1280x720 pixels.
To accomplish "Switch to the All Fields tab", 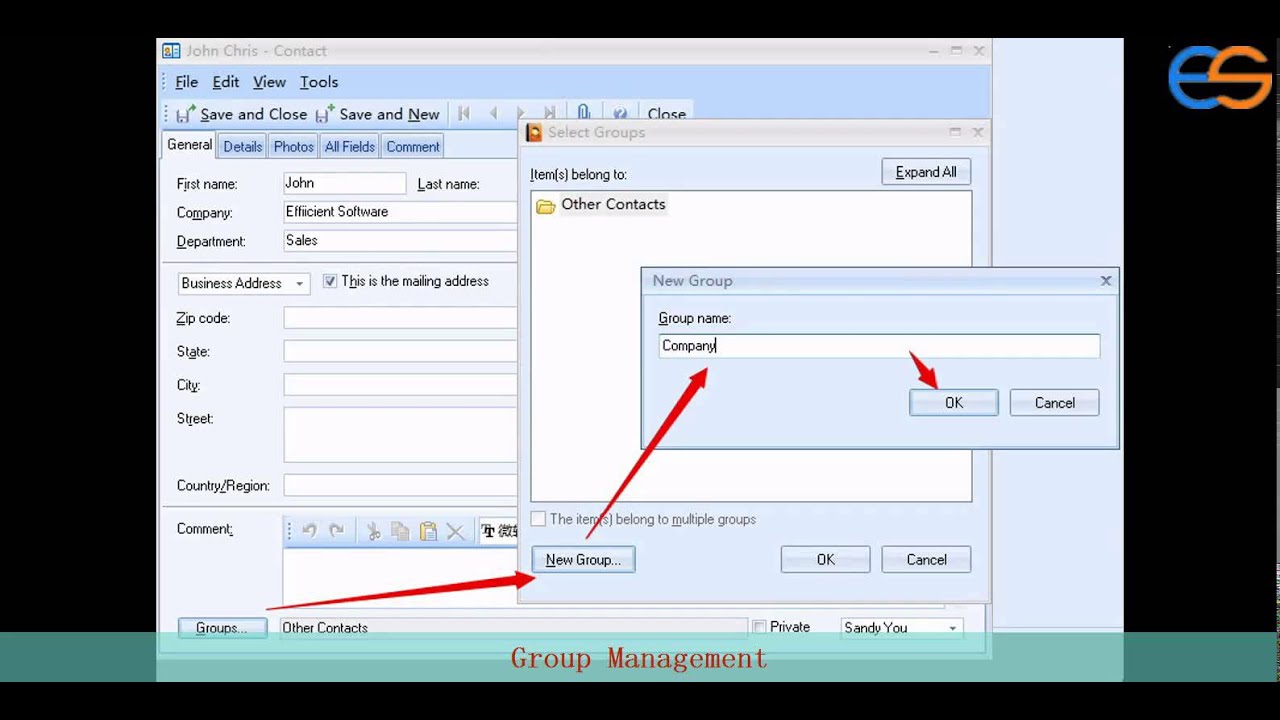I will click(x=350, y=147).
